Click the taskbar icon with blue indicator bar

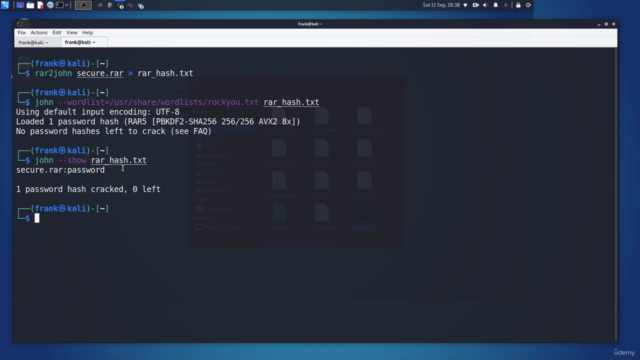pos(120,5)
